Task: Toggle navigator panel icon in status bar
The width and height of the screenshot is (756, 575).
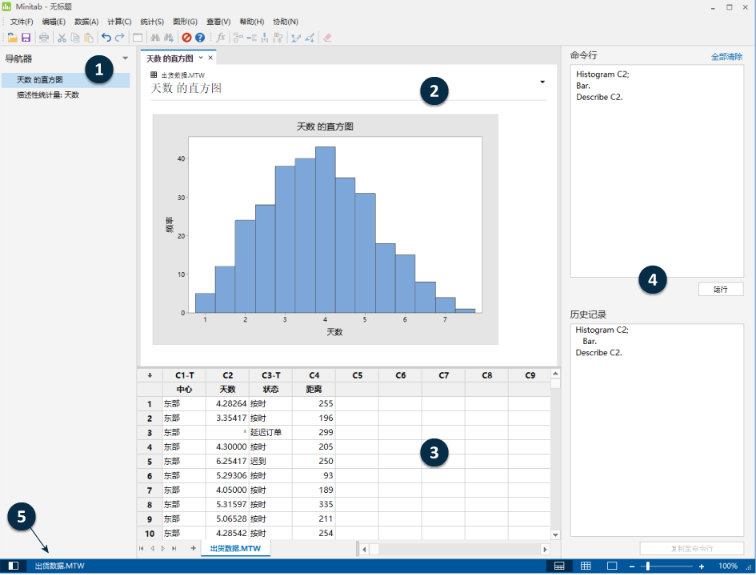Action: pyautogui.click(x=14, y=566)
